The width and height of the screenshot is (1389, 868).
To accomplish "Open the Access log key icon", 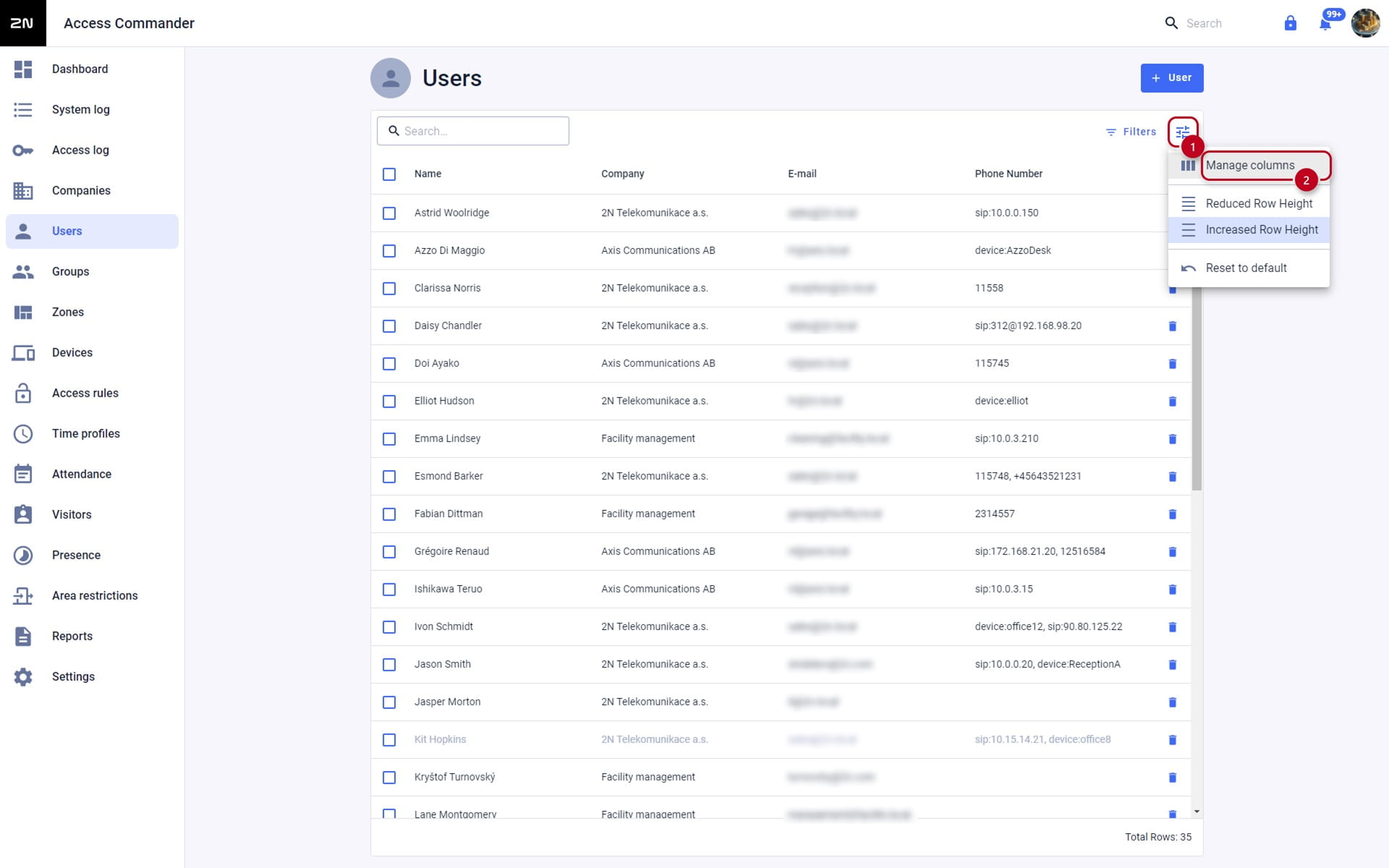I will [x=23, y=150].
